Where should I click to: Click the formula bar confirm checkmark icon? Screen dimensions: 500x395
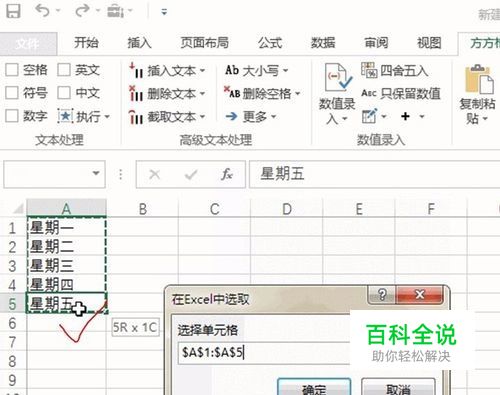coord(191,174)
